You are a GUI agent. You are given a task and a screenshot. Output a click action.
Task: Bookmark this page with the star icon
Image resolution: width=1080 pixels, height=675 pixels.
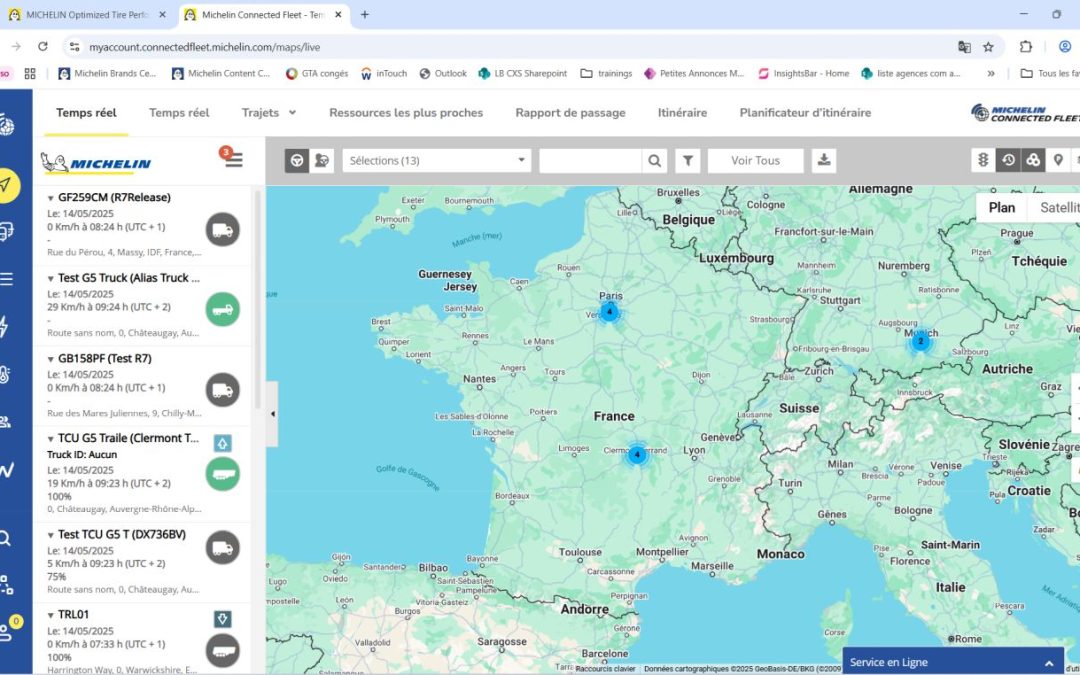(x=988, y=47)
